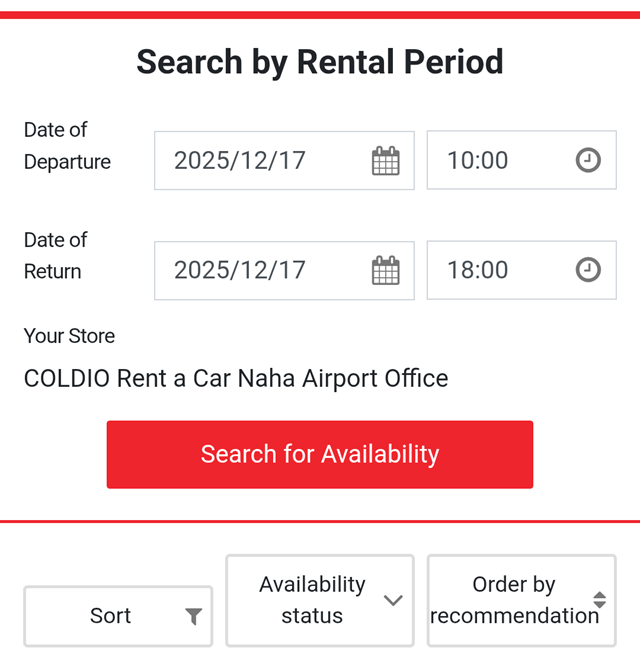Screen dimensions: 640x651
Task: Click the chevron in Availability status
Action: 393,600
